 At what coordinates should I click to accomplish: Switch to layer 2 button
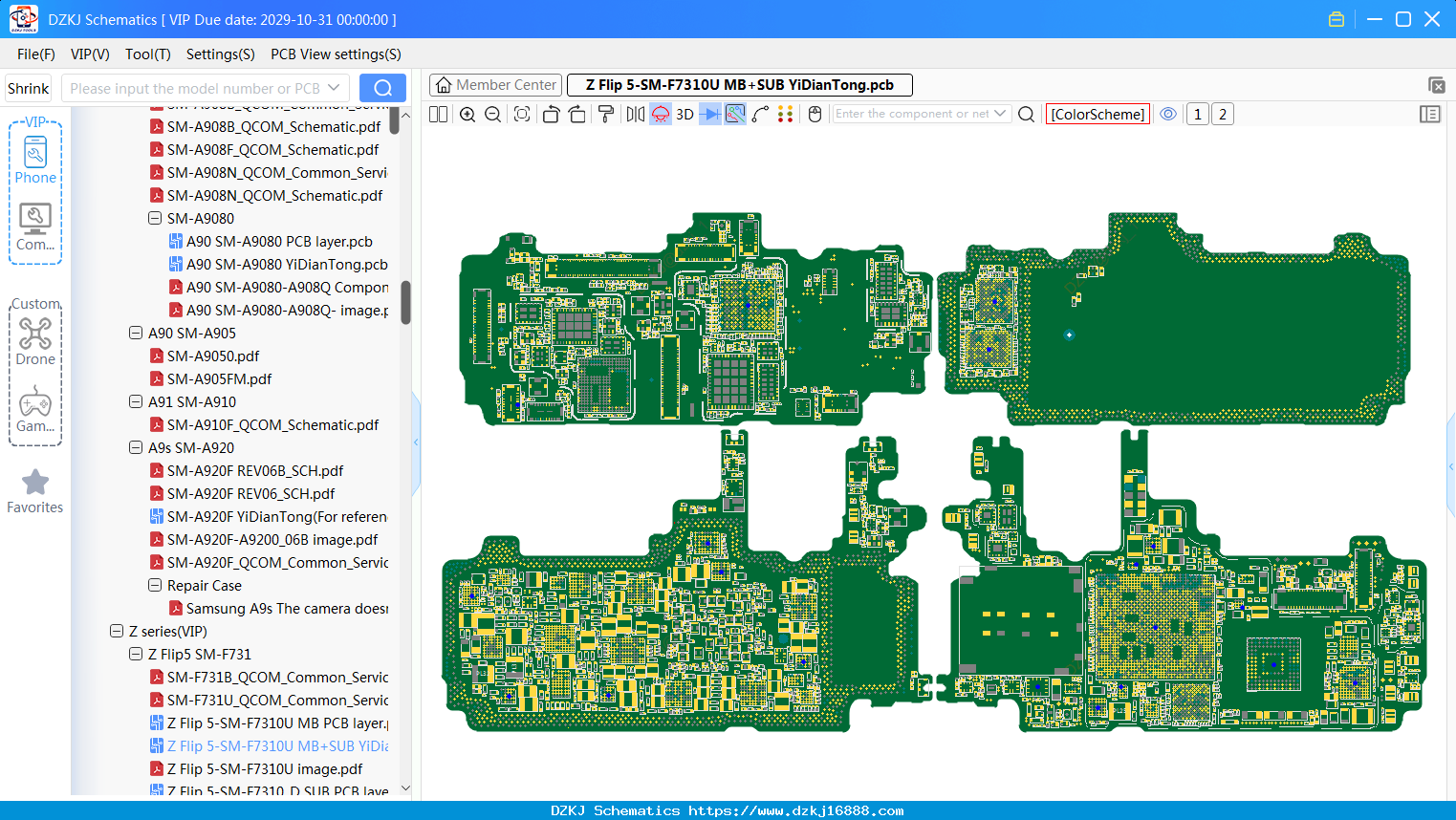click(x=1222, y=114)
